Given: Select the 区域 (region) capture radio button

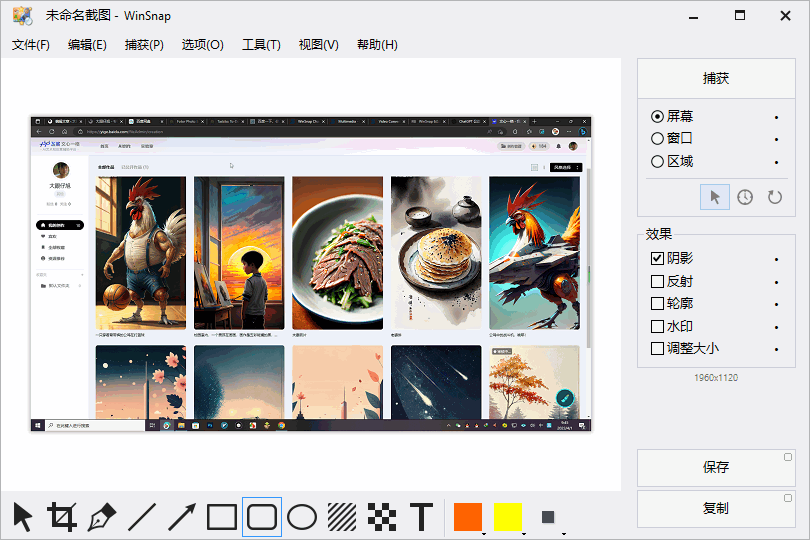Looking at the screenshot, I should coord(657,161).
